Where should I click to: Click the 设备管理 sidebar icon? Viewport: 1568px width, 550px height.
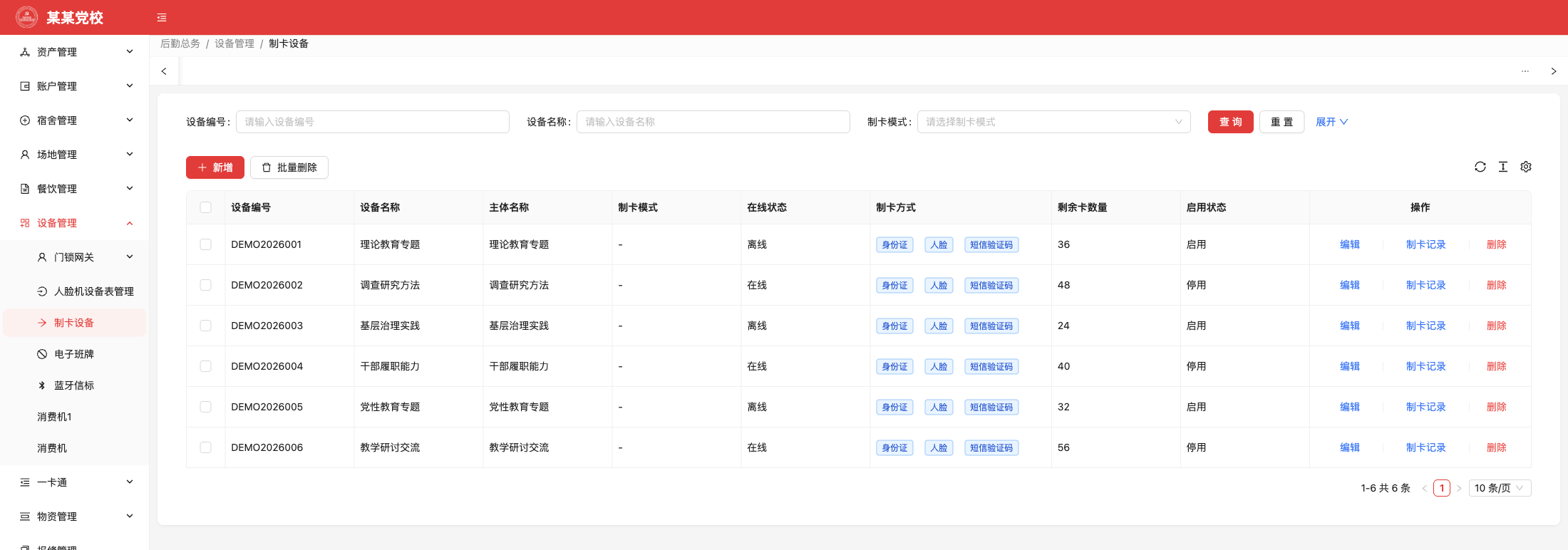[25, 223]
